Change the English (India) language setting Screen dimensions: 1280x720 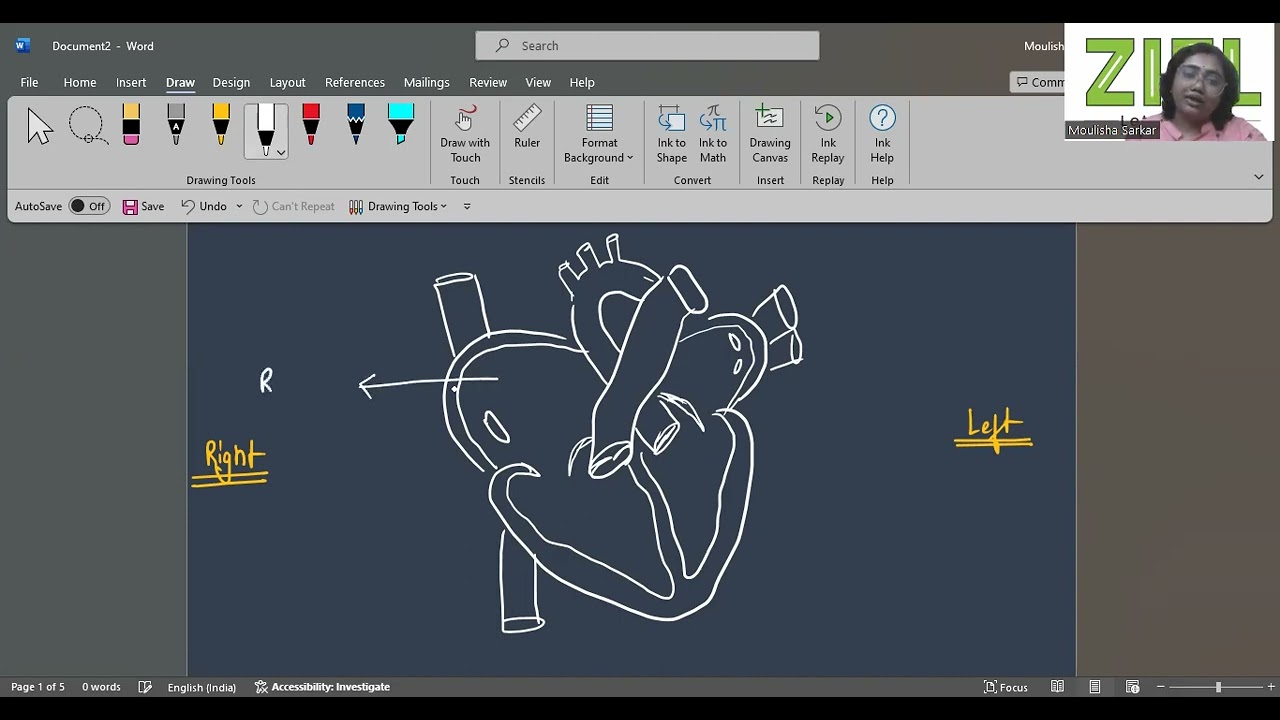202,687
